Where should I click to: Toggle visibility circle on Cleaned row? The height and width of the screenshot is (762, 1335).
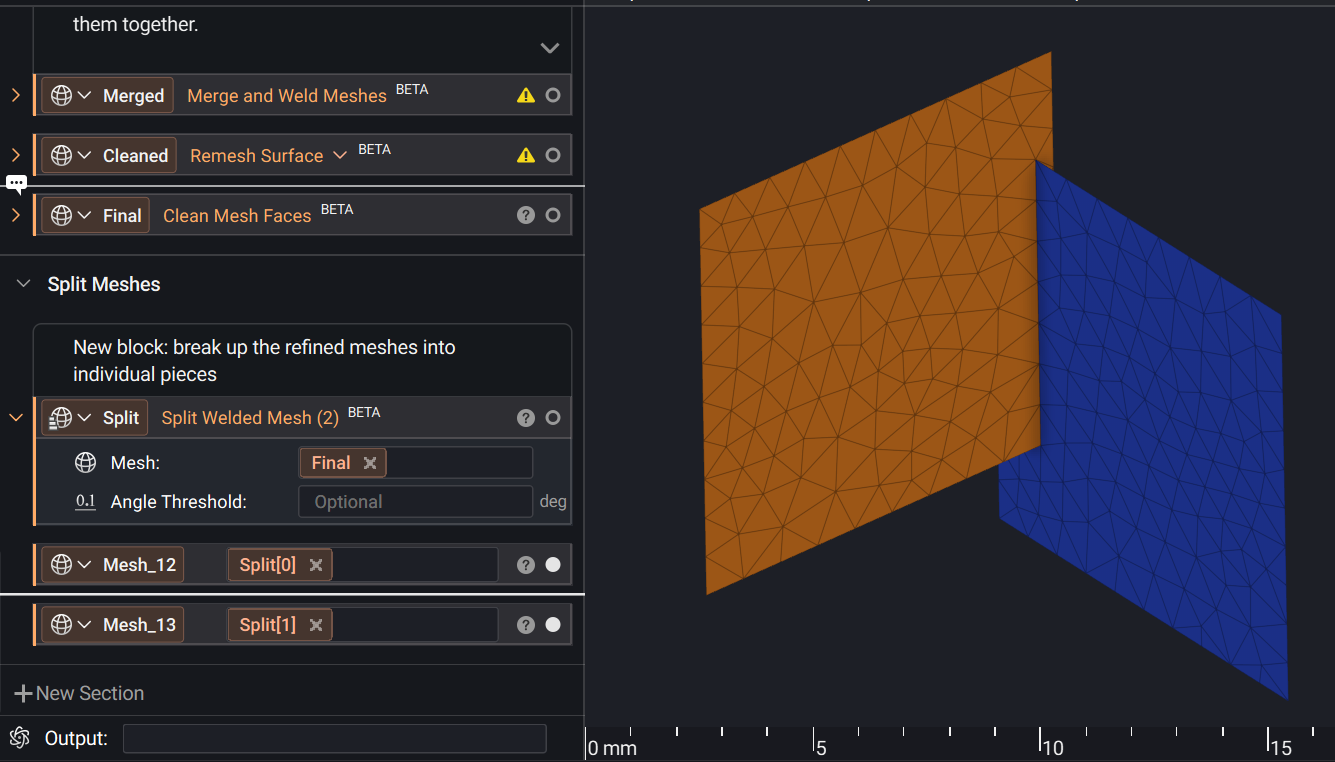click(x=553, y=155)
